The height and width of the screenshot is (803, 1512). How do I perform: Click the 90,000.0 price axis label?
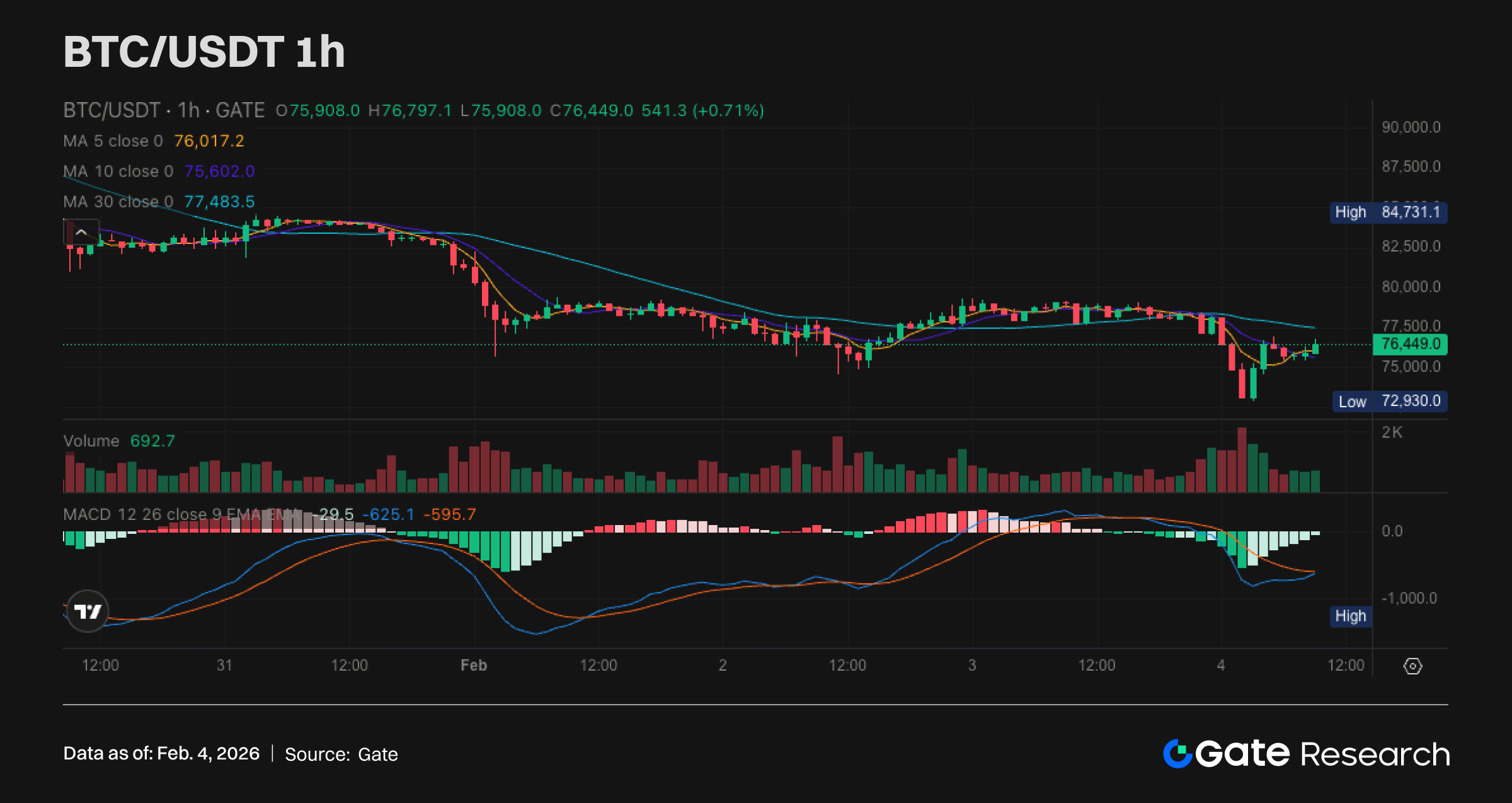(1411, 127)
